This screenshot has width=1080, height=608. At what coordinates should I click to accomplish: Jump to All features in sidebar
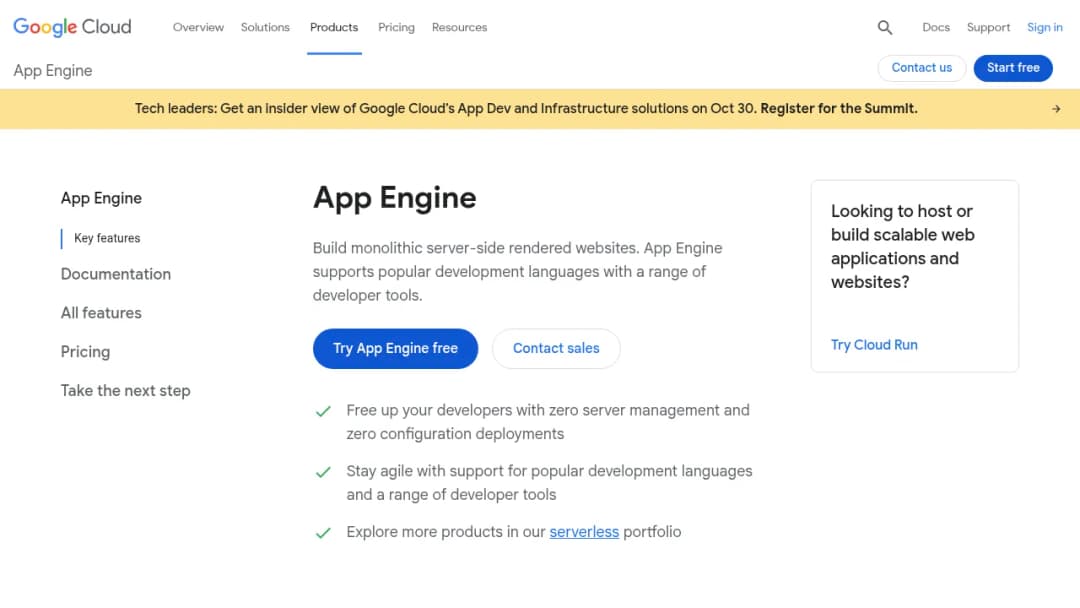(101, 313)
